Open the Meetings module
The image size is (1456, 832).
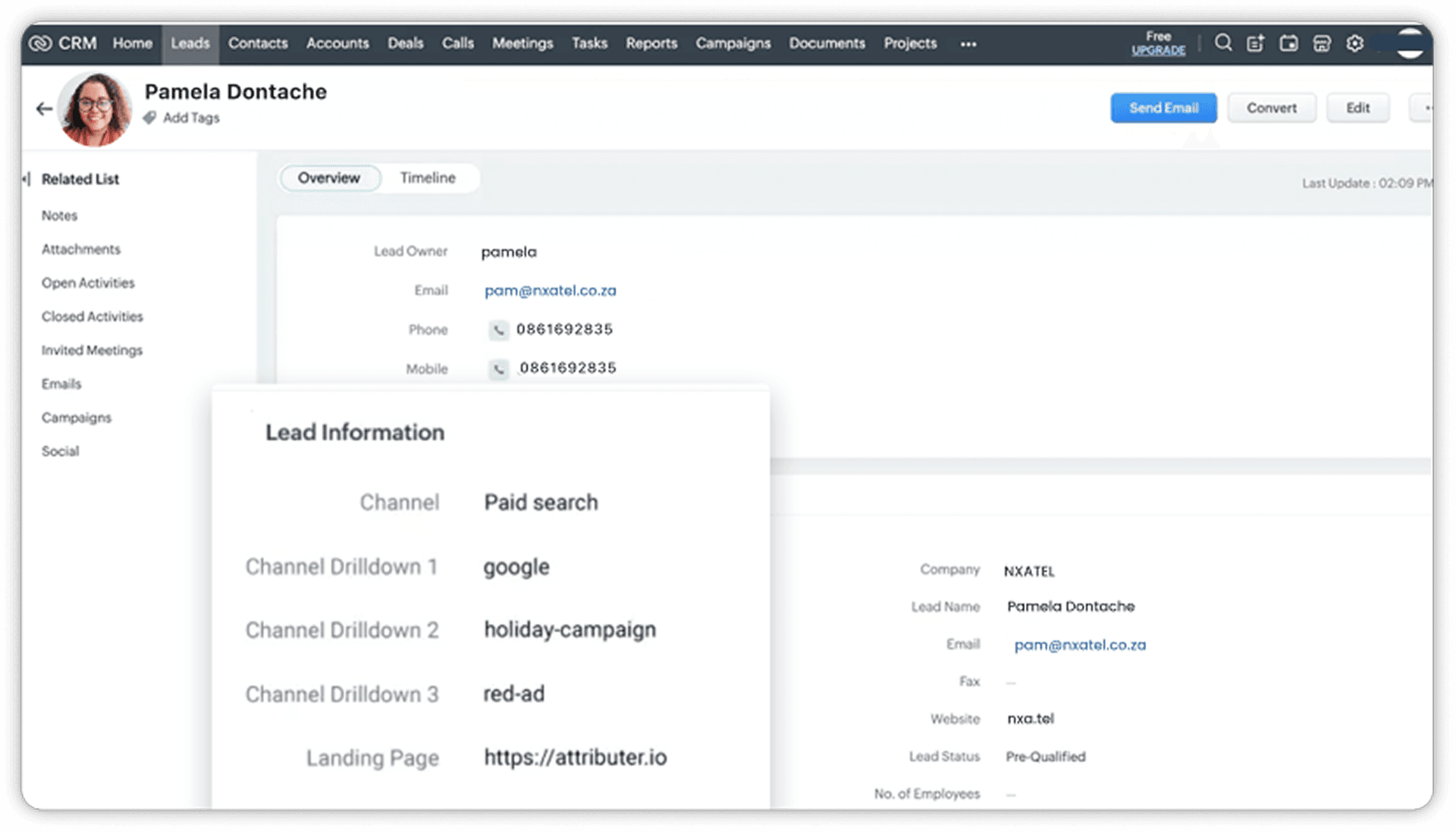[522, 43]
